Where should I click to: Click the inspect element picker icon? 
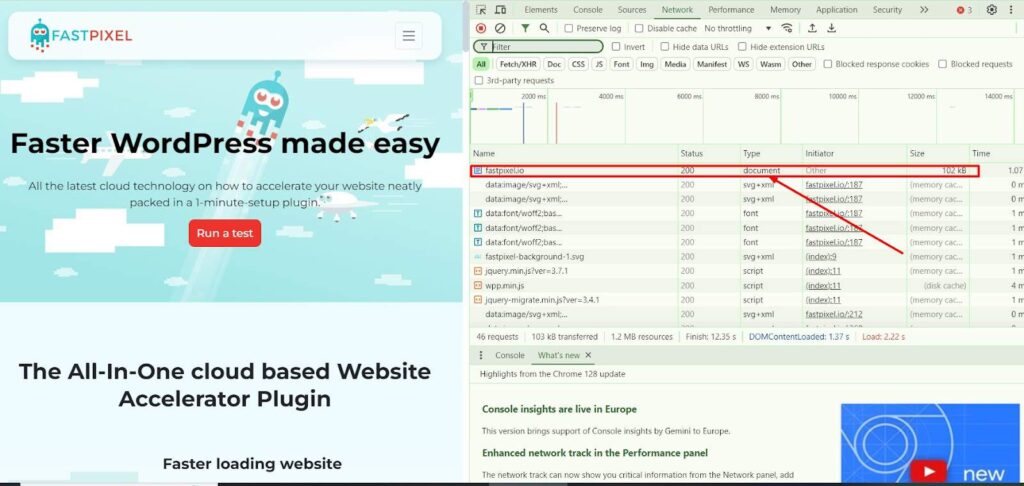coord(482,10)
